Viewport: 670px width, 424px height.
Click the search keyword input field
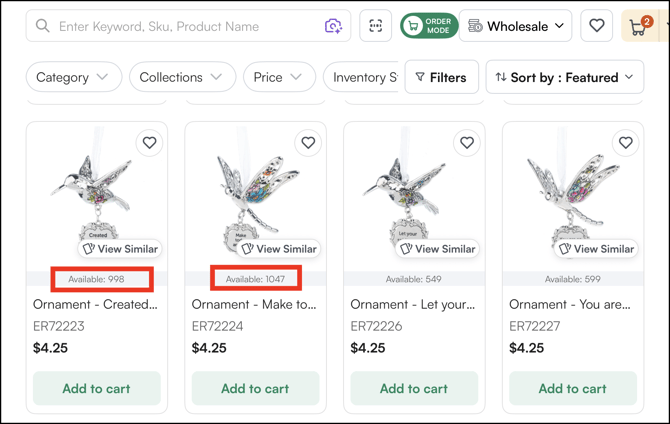click(185, 26)
